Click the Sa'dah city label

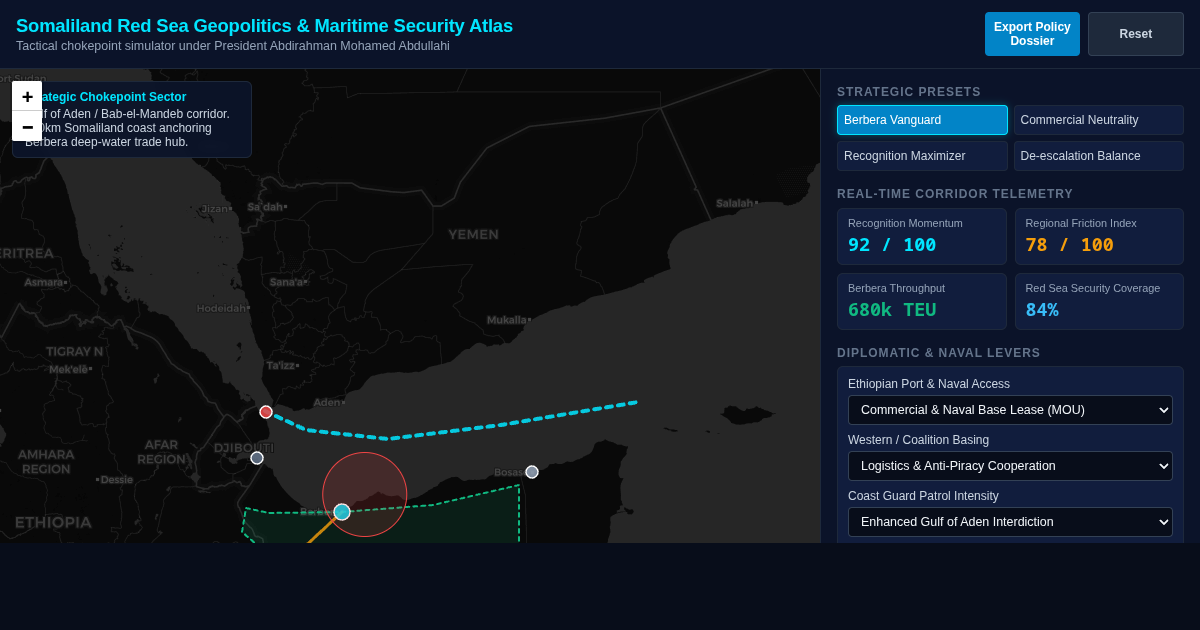(267, 207)
